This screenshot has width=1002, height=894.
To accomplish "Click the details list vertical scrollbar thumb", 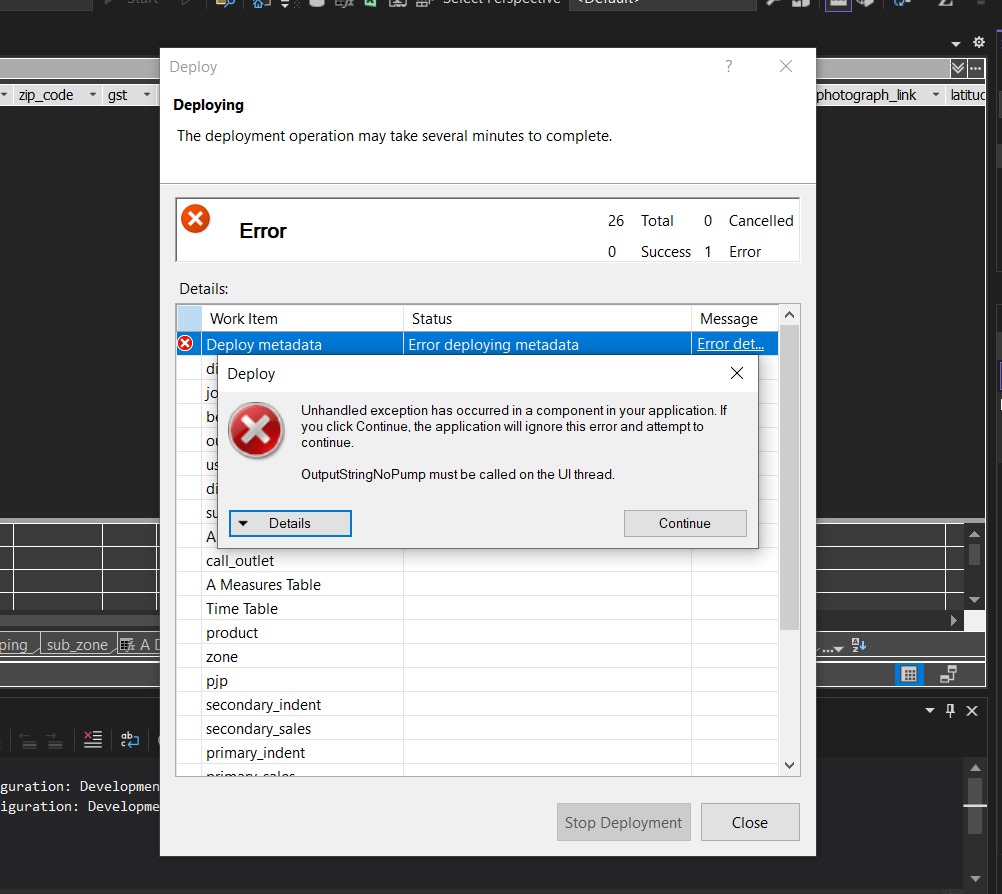I will click(789, 477).
